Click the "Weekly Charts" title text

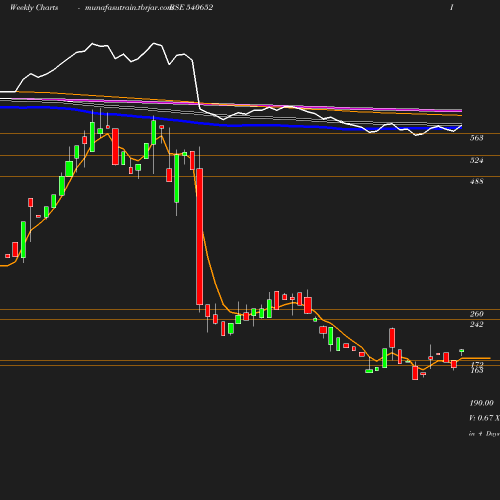pyautogui.click(x=34, y=7)
